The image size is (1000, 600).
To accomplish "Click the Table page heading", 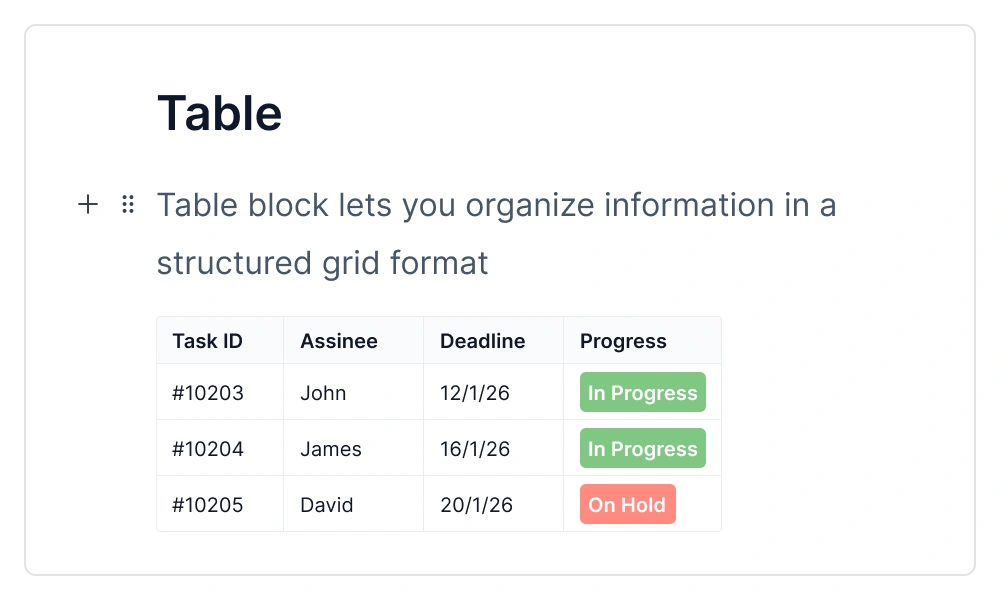I will (220, 113).
